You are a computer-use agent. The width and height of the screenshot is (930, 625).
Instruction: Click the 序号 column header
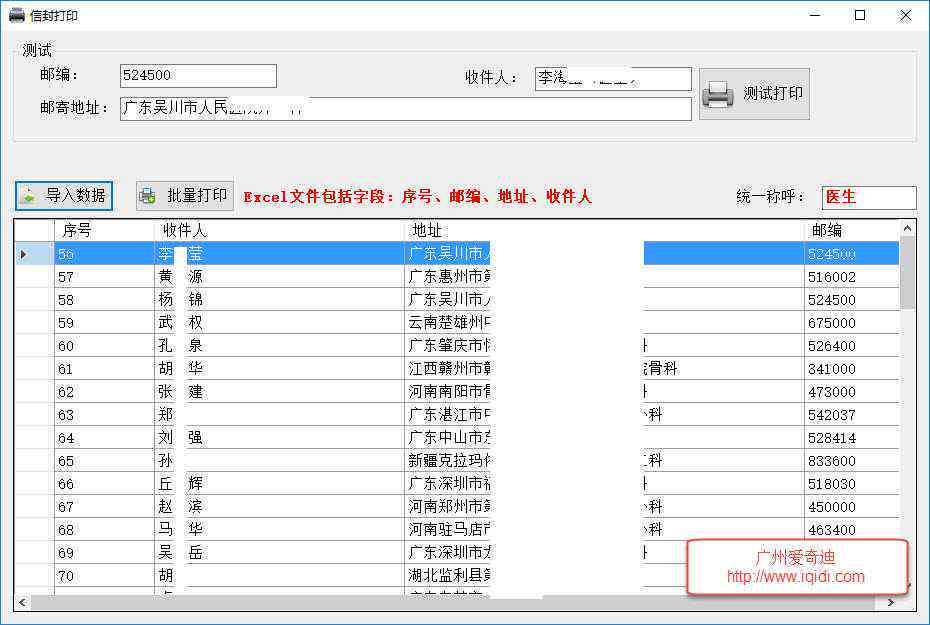tap(104, 230)
